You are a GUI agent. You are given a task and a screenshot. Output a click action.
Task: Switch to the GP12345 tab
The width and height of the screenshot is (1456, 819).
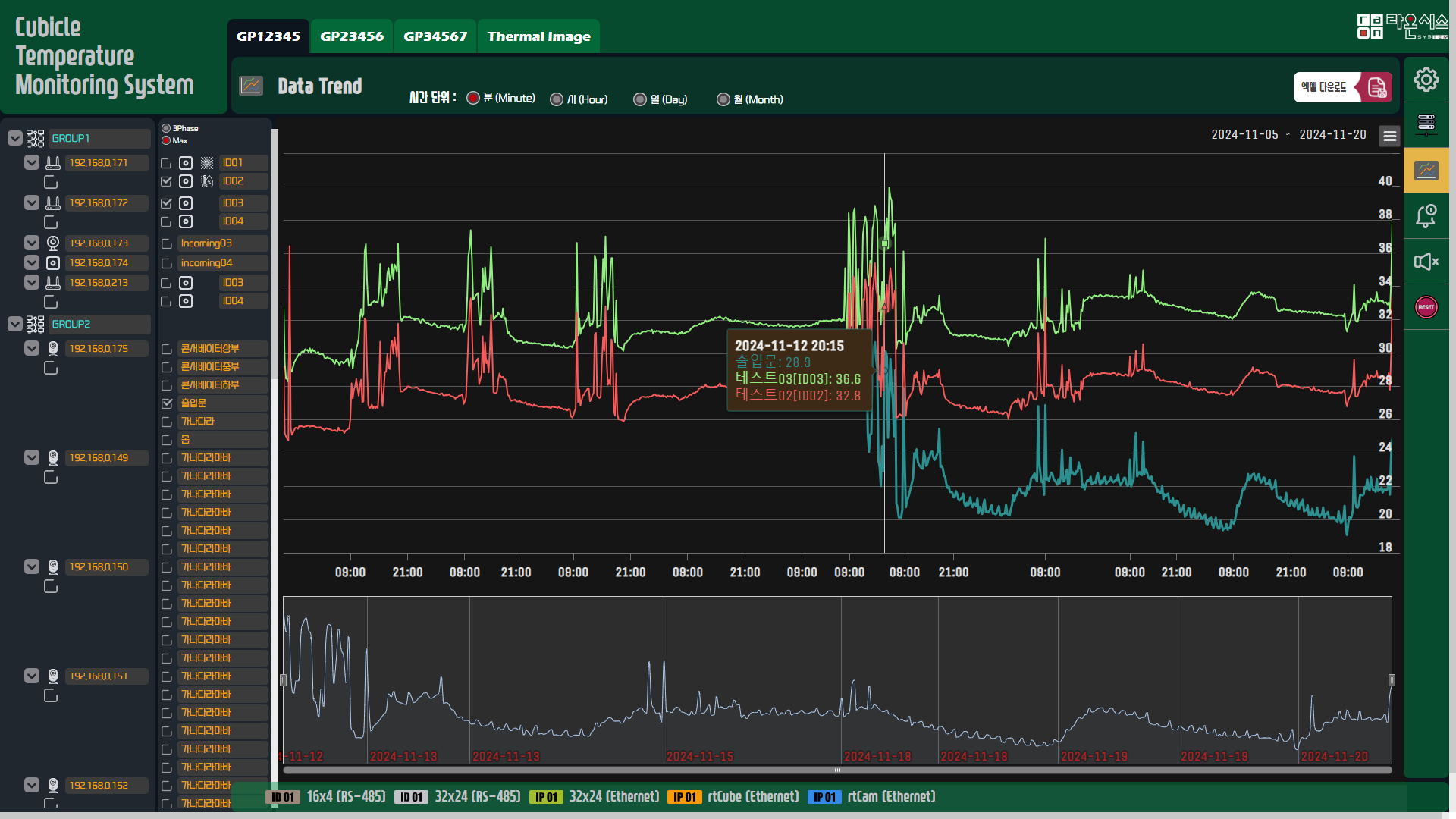[x=268, y=36]
